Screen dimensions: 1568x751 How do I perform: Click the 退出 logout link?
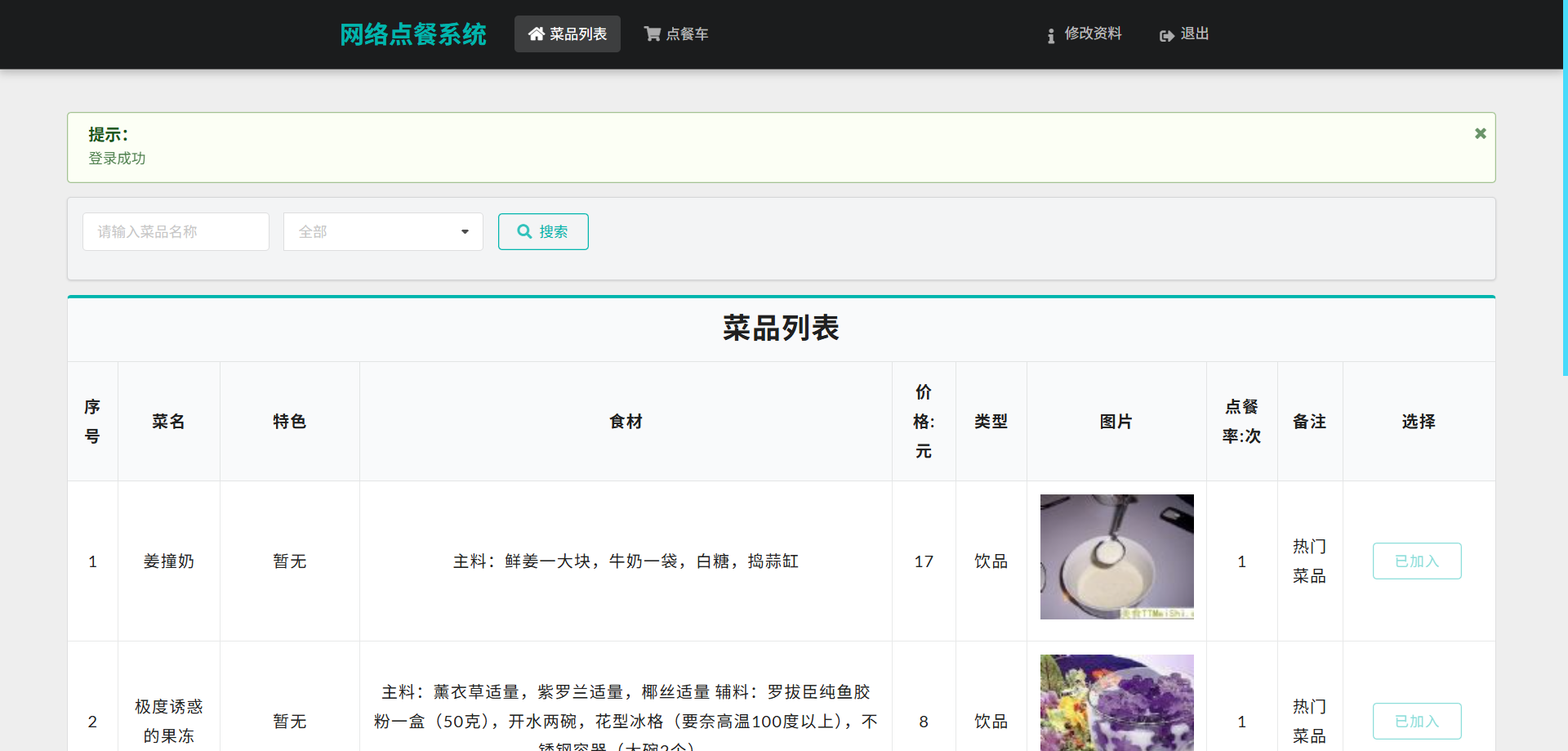(1184, 34)
